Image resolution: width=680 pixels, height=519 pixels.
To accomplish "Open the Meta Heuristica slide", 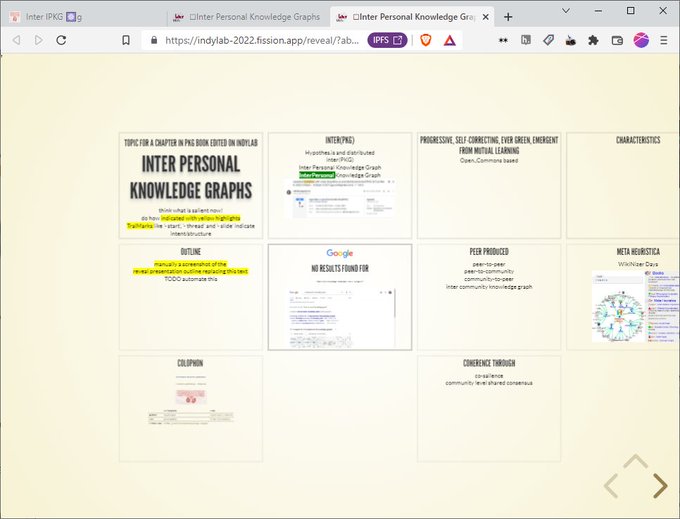I will click(623, 297).
